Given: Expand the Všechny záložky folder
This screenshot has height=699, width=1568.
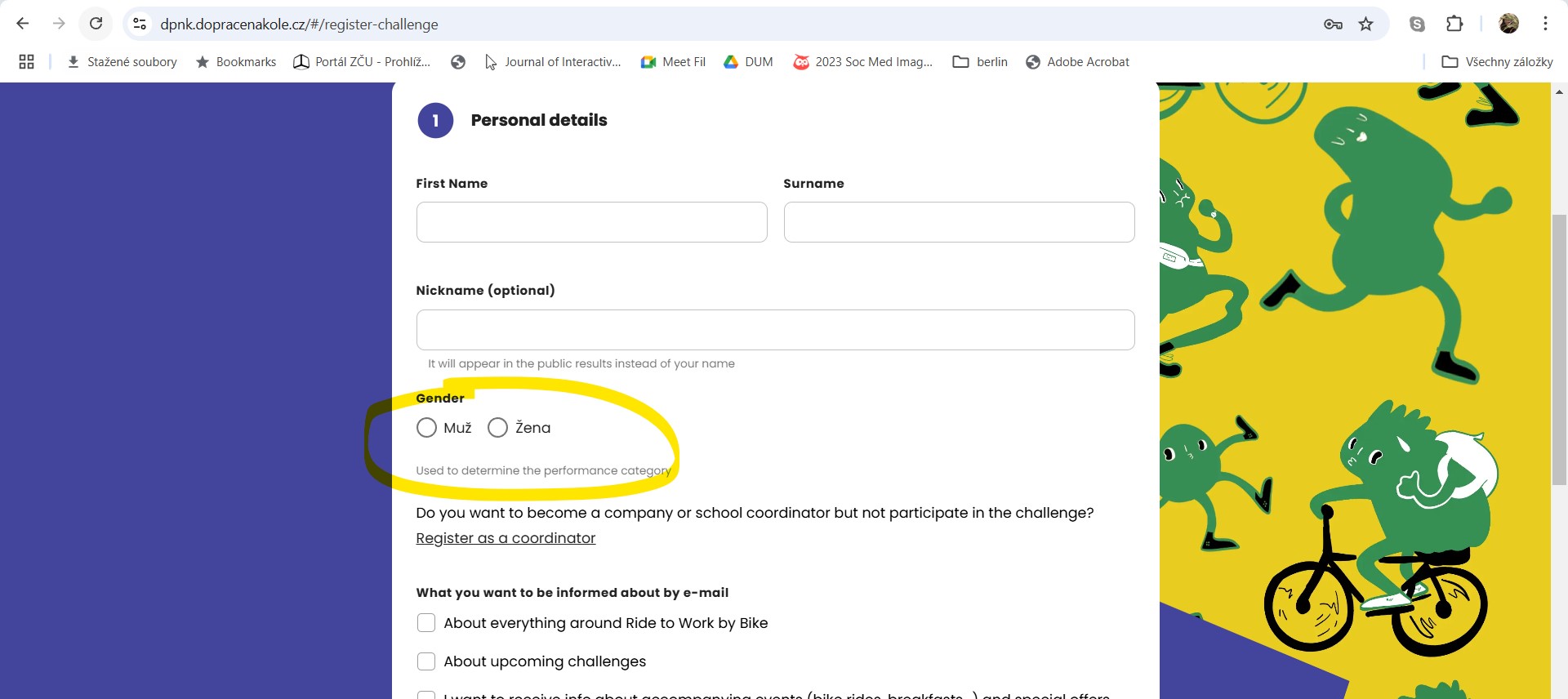Looking at the screenshot, I should tap(1497, 62).
